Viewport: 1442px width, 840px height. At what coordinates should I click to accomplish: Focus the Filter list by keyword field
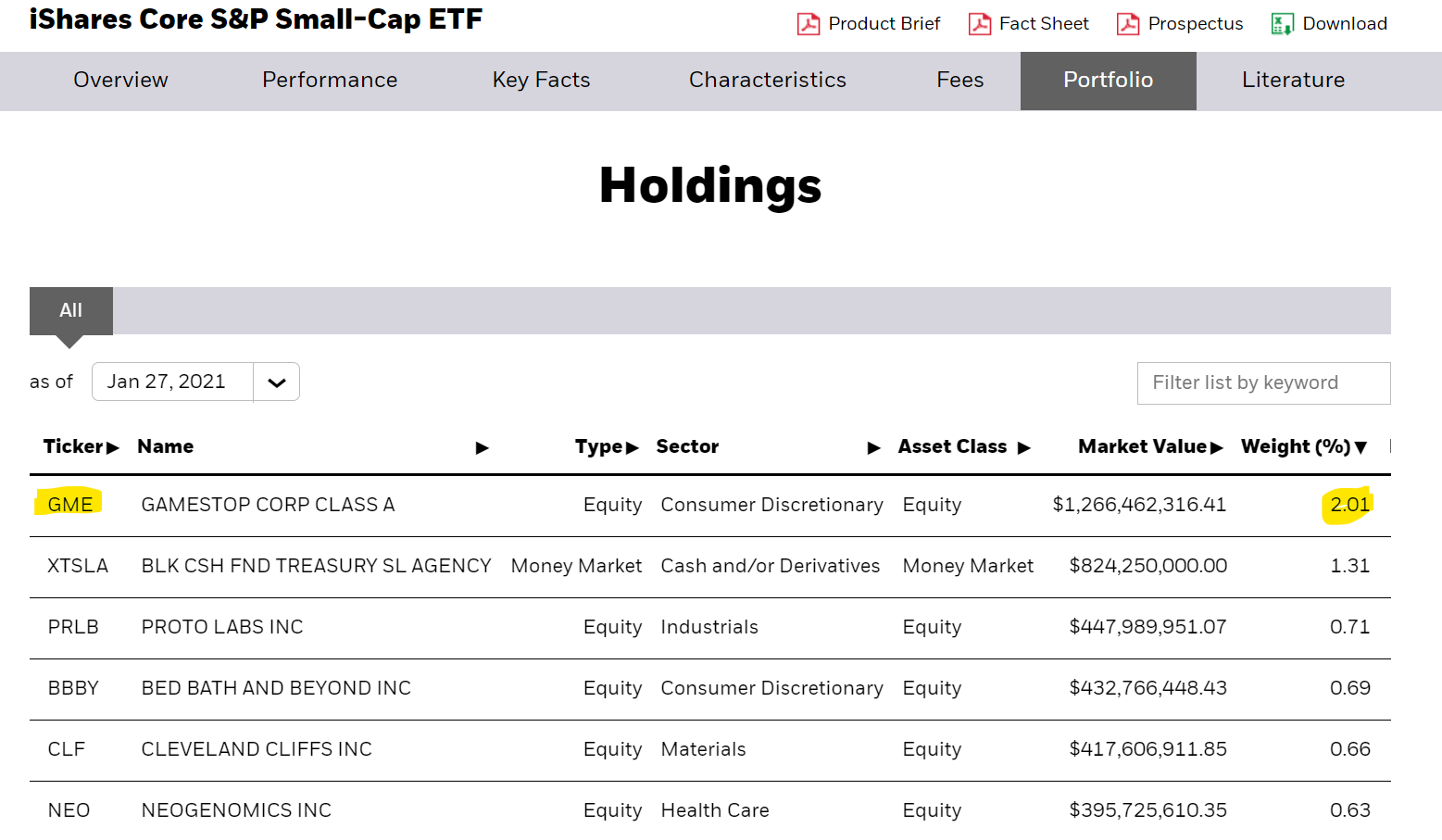(1263, 383)
